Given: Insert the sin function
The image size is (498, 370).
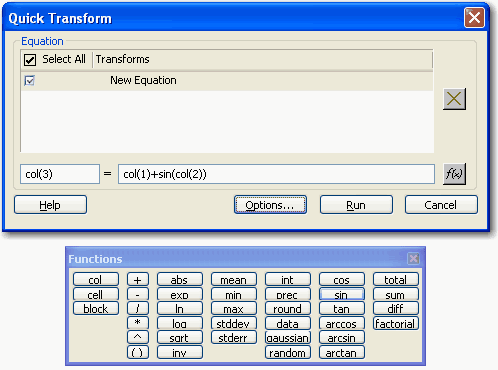Looking at the screenshot, I should 342,294.
